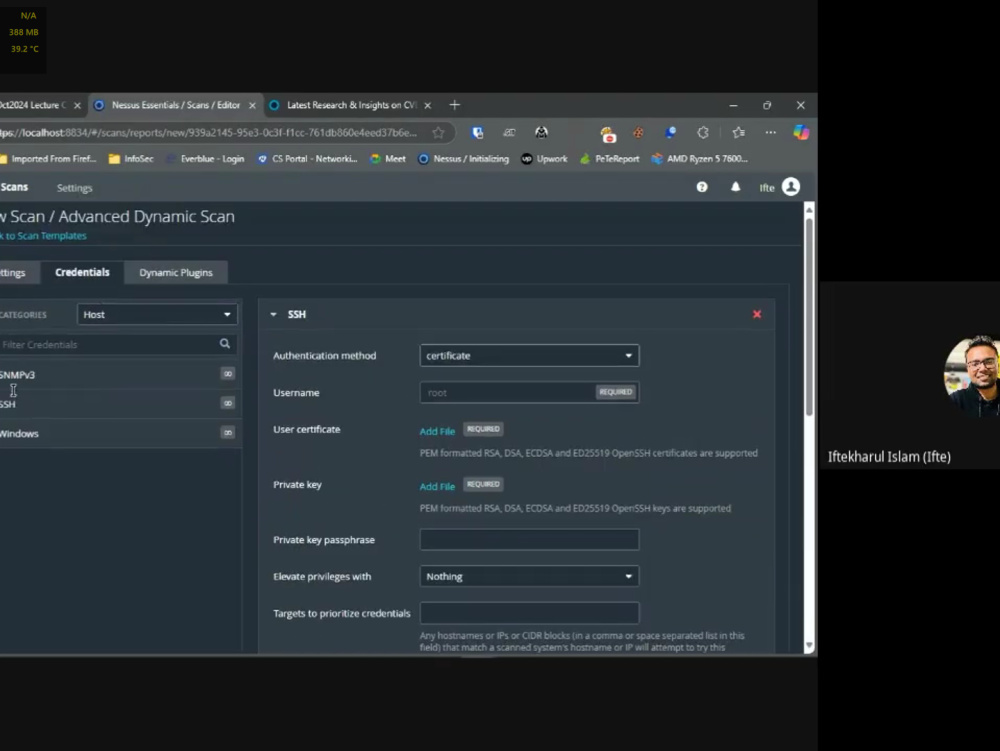Click the page vertical scrollbar thumb
Screen dimensions: 1000x751
coord(809,317)
